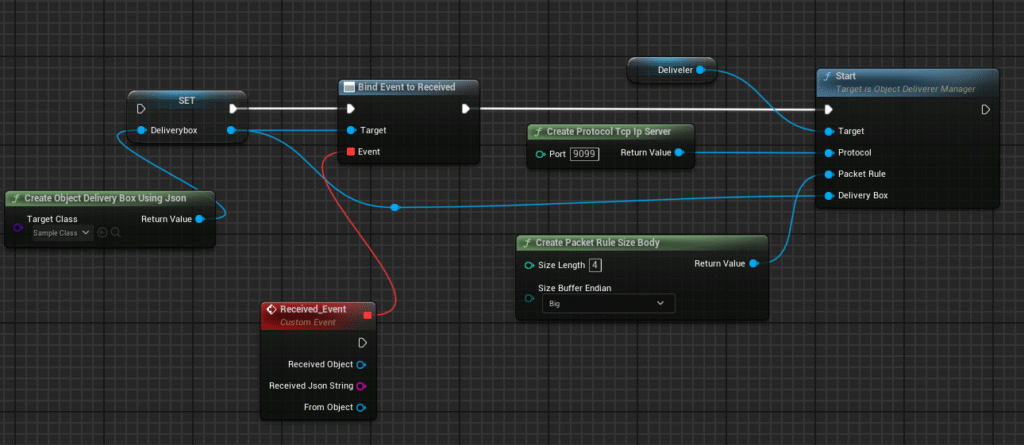Click the Deliverybox input pin on SET

(x=141, y=130)
